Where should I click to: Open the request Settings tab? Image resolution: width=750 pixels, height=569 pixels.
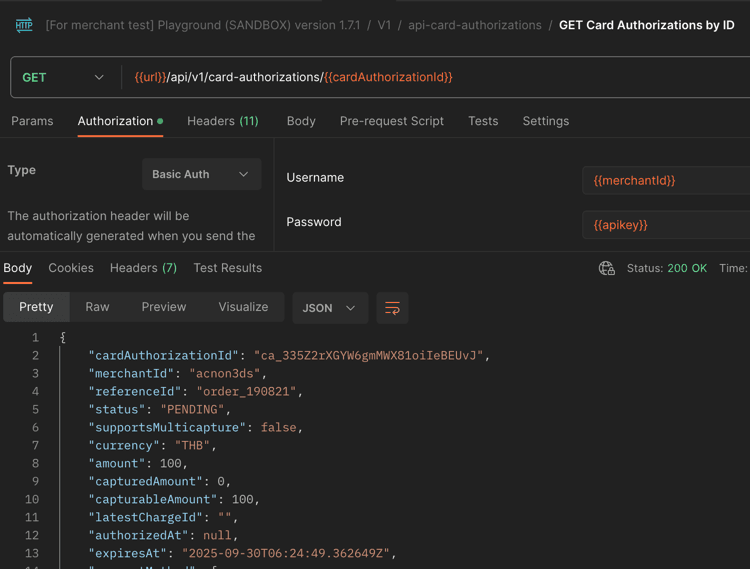tap(545, 121)
